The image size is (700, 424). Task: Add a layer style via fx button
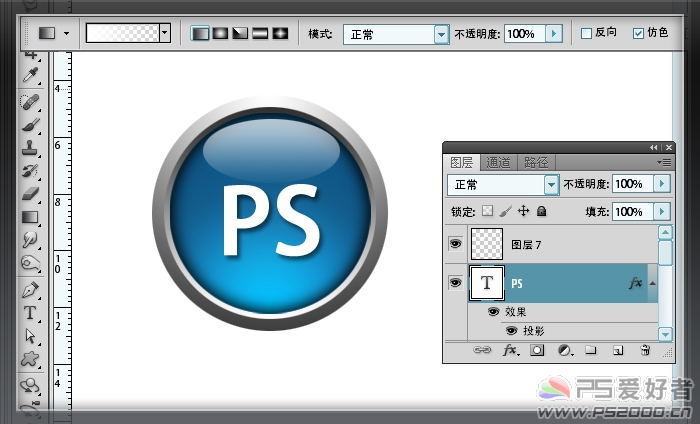click(510, 350)
